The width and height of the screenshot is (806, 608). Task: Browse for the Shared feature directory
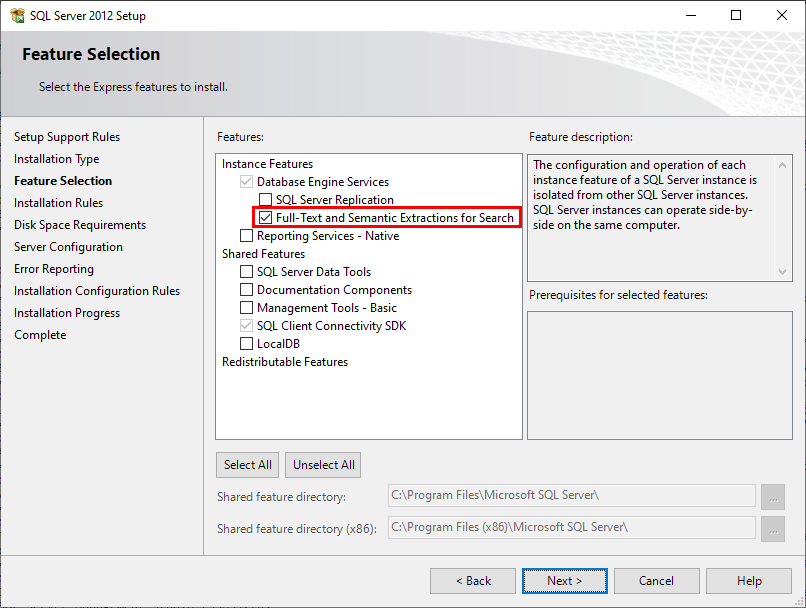[772, 496]
